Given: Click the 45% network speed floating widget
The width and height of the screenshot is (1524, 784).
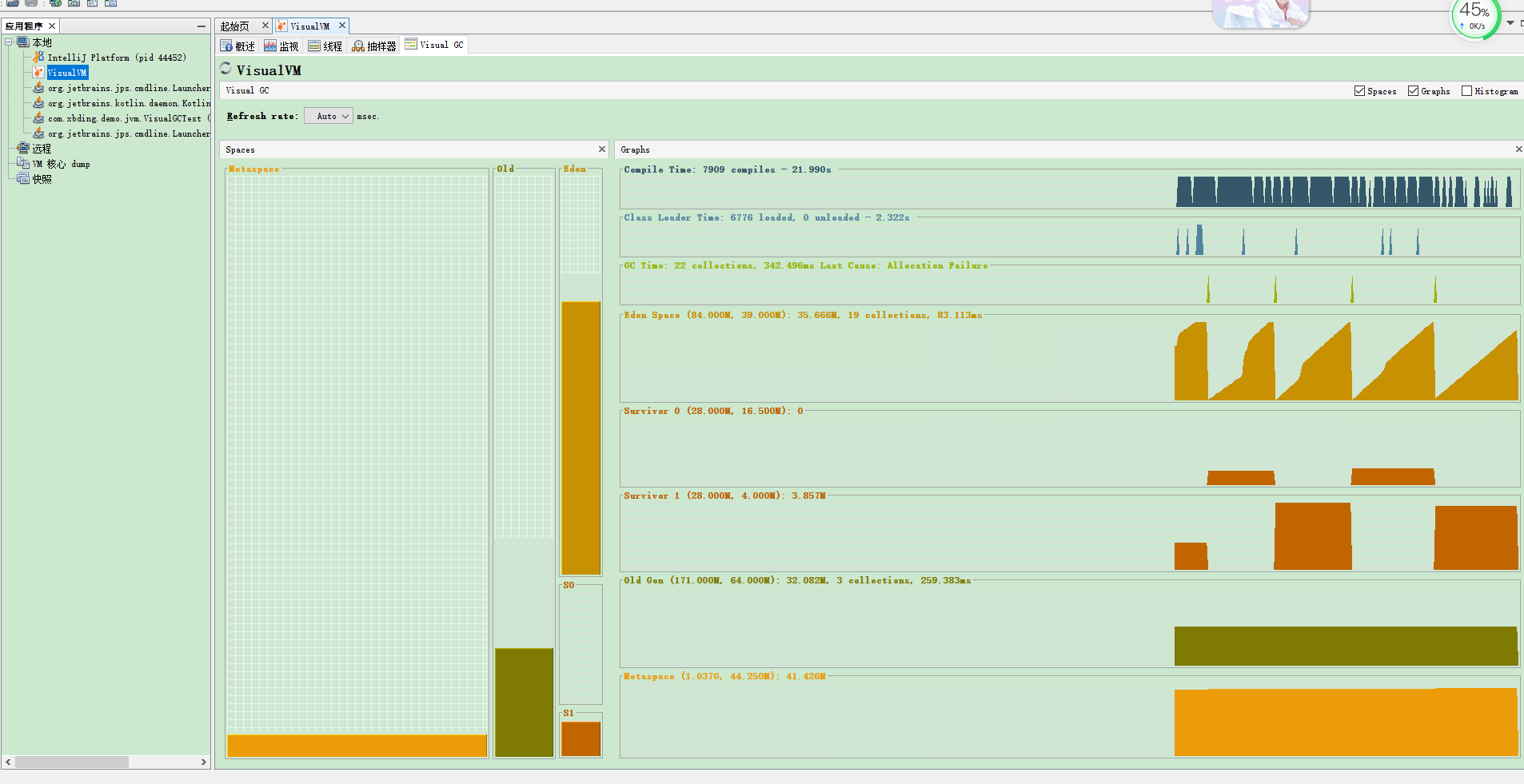Looking at the screenshot, I should [x=1474, y=18].
